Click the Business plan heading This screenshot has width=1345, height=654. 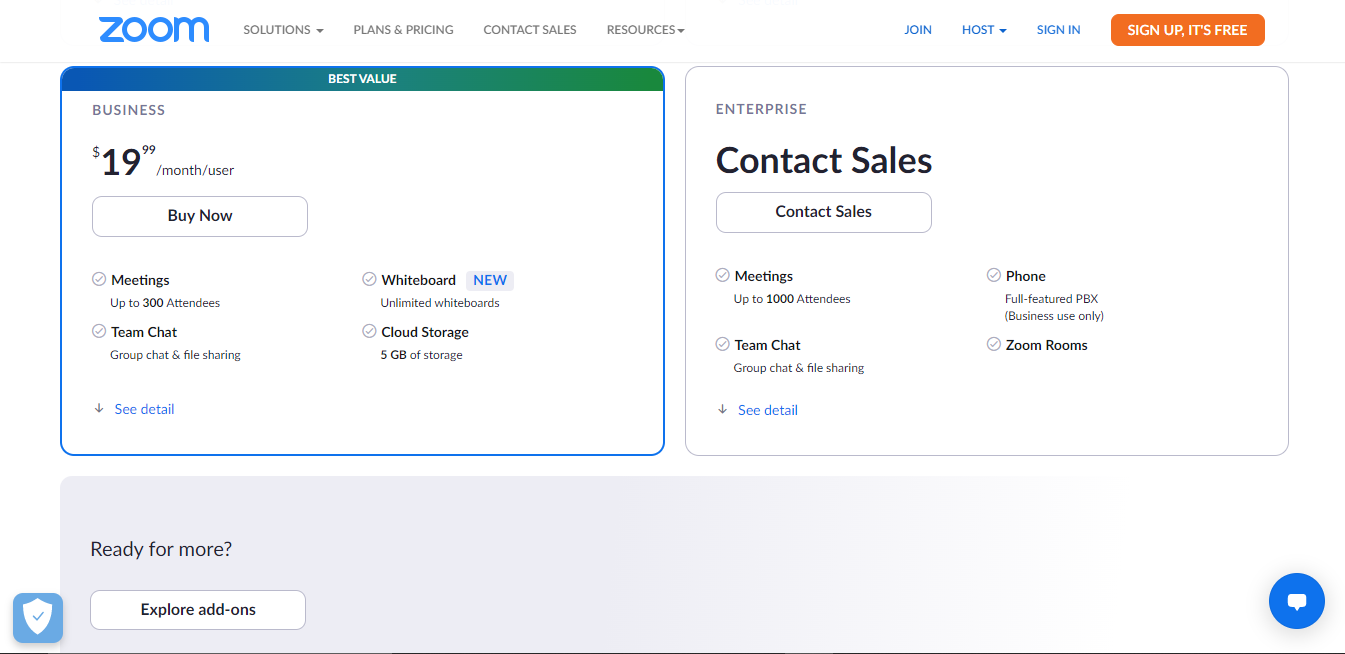(129, 110)
